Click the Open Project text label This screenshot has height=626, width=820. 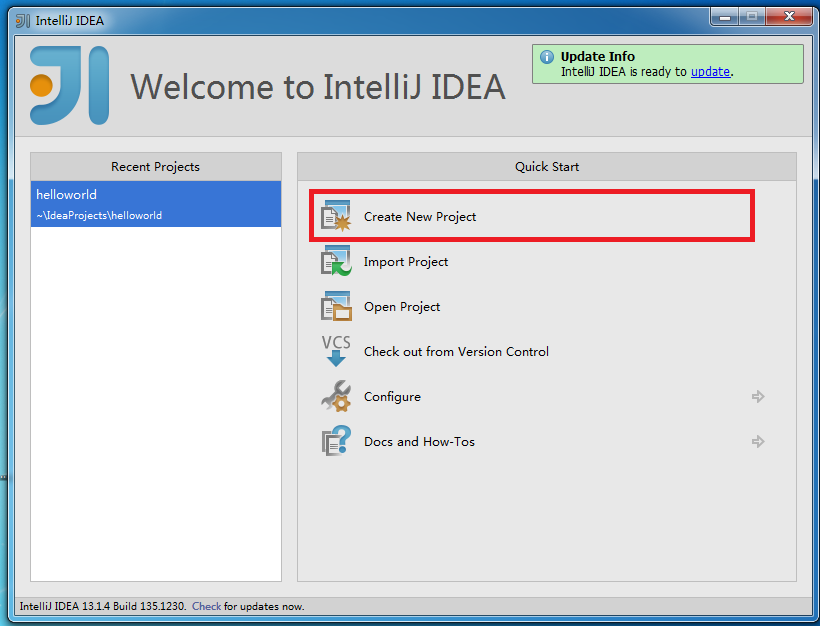(402, 307)
